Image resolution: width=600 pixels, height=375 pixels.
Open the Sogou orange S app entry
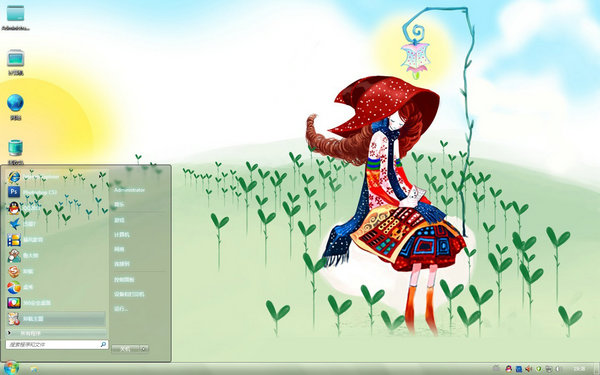56,271
